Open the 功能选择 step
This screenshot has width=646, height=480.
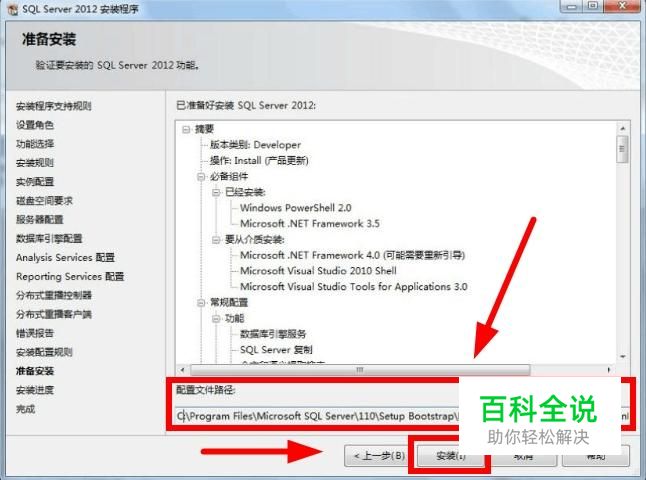(x=35, y=144)
